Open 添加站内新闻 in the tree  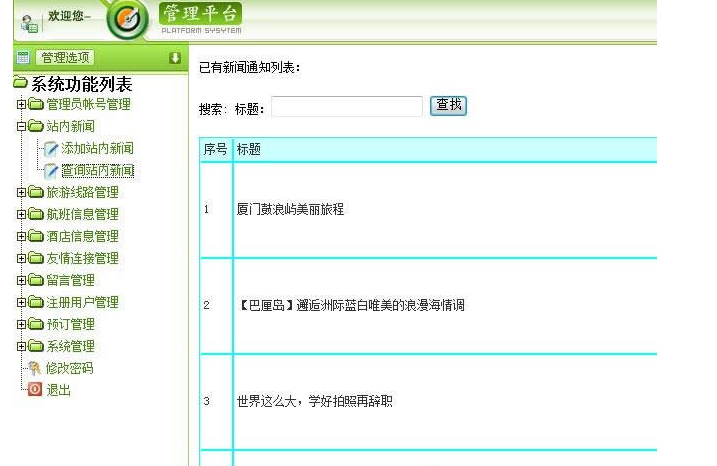(x=97, y=149)
